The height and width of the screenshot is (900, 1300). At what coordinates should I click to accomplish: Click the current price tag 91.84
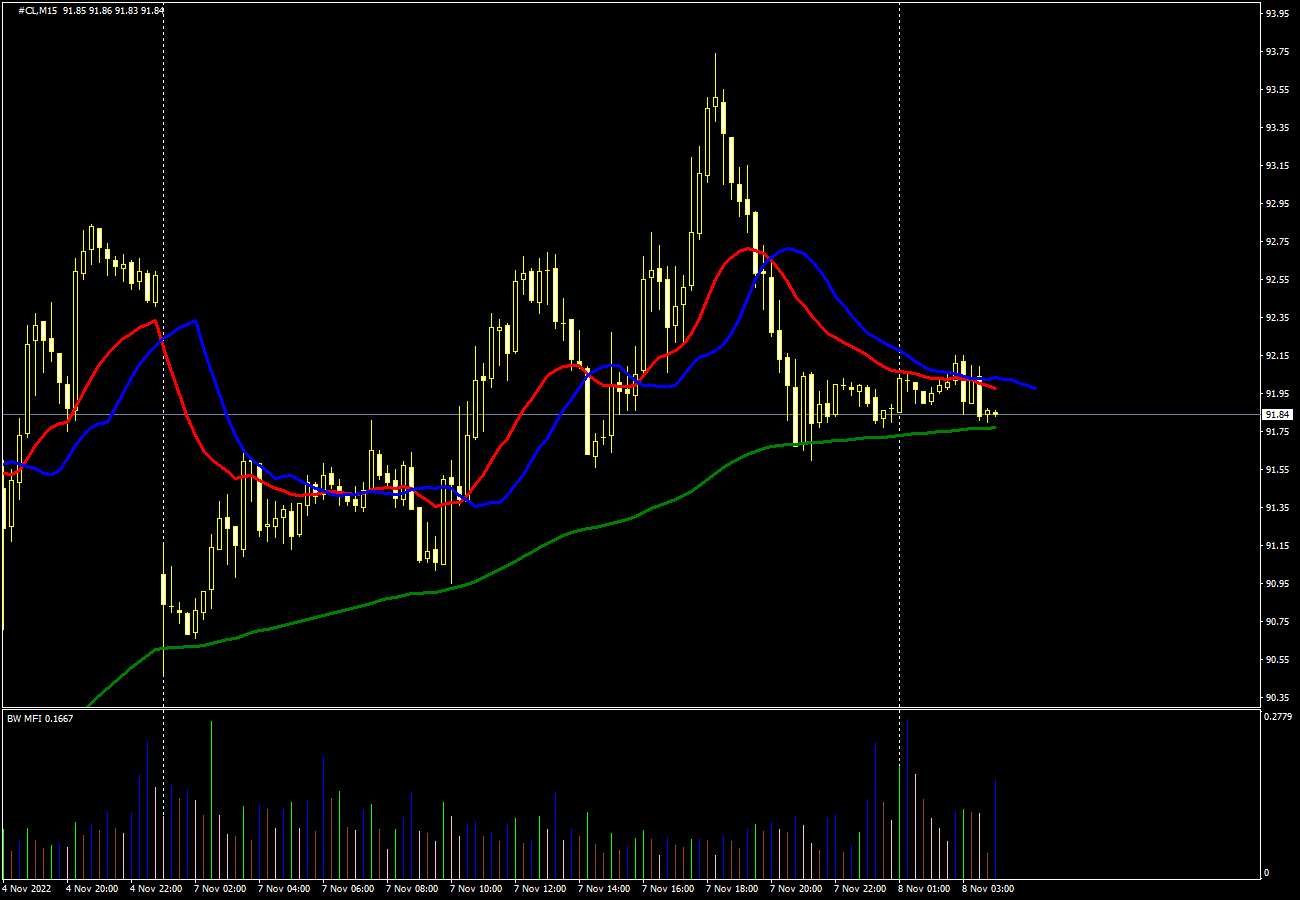(1277, 414)
